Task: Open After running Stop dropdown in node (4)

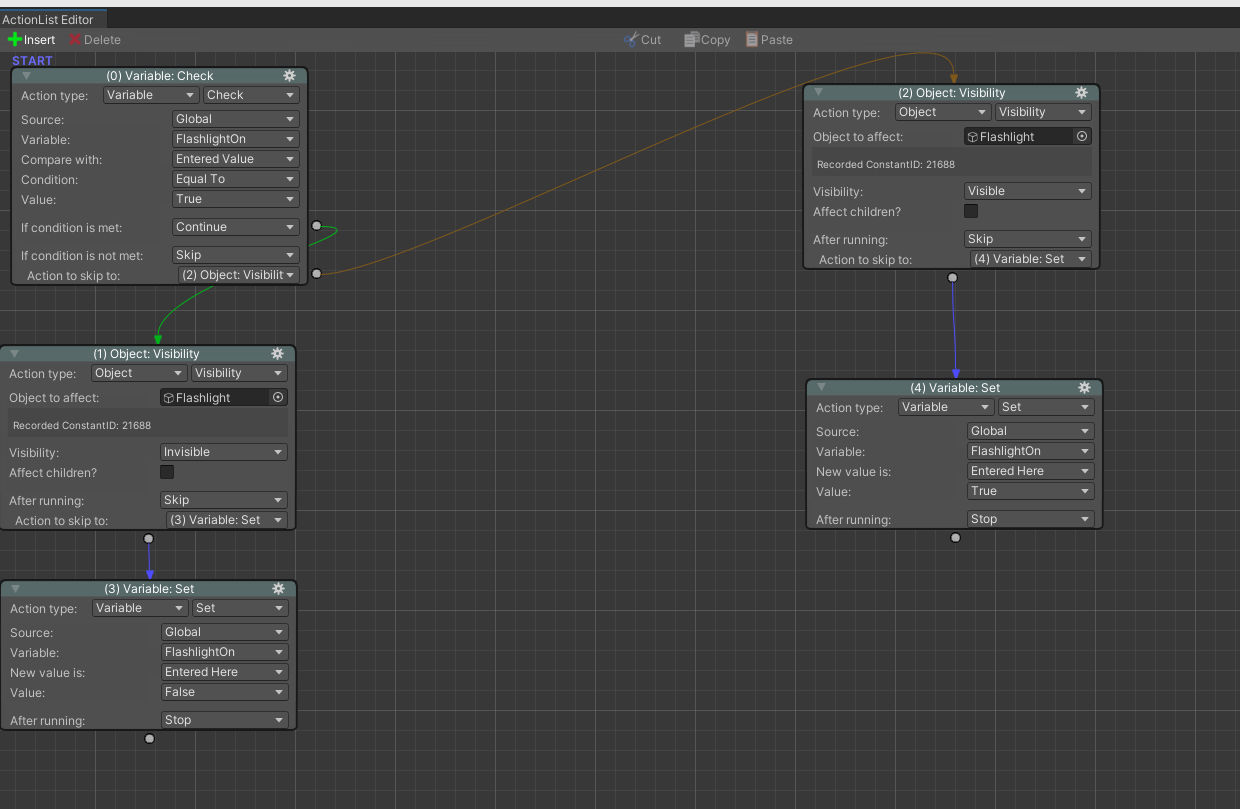Action: pos(1031,519)
